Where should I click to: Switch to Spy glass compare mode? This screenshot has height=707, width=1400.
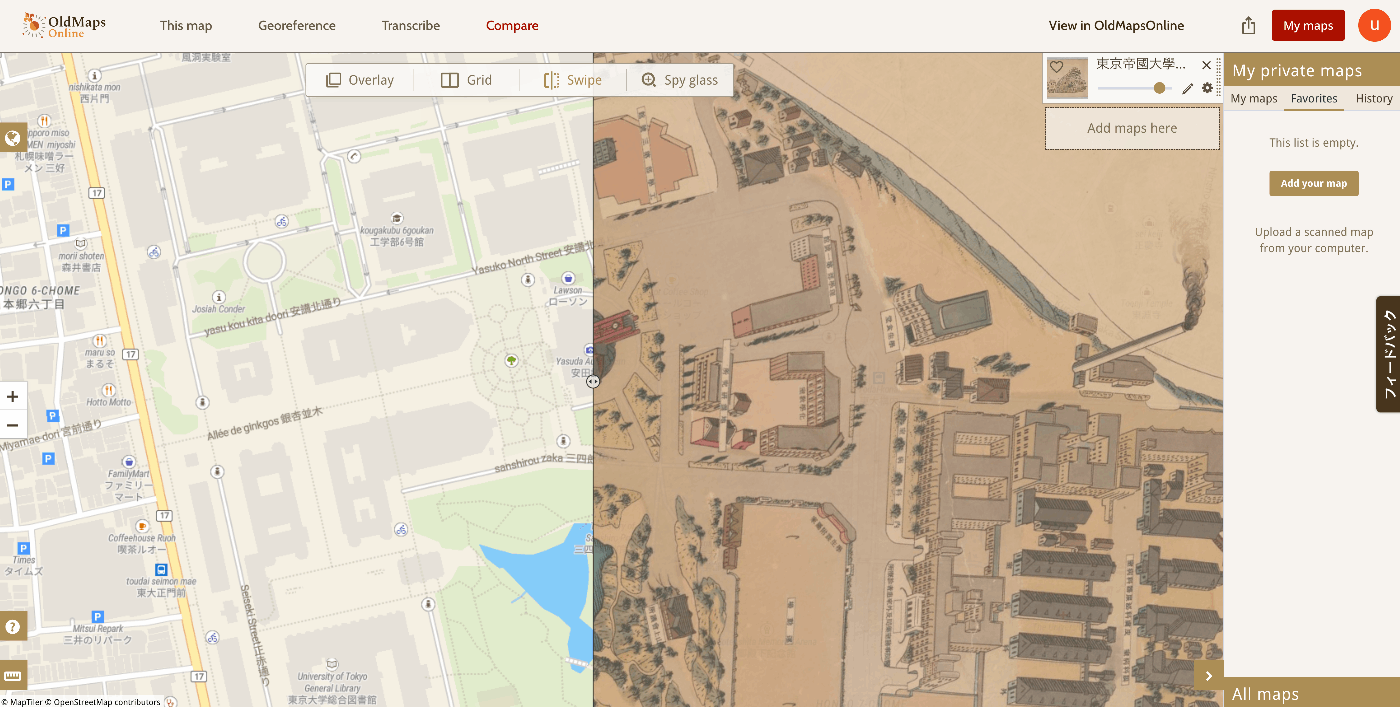[x=680, y=80]
